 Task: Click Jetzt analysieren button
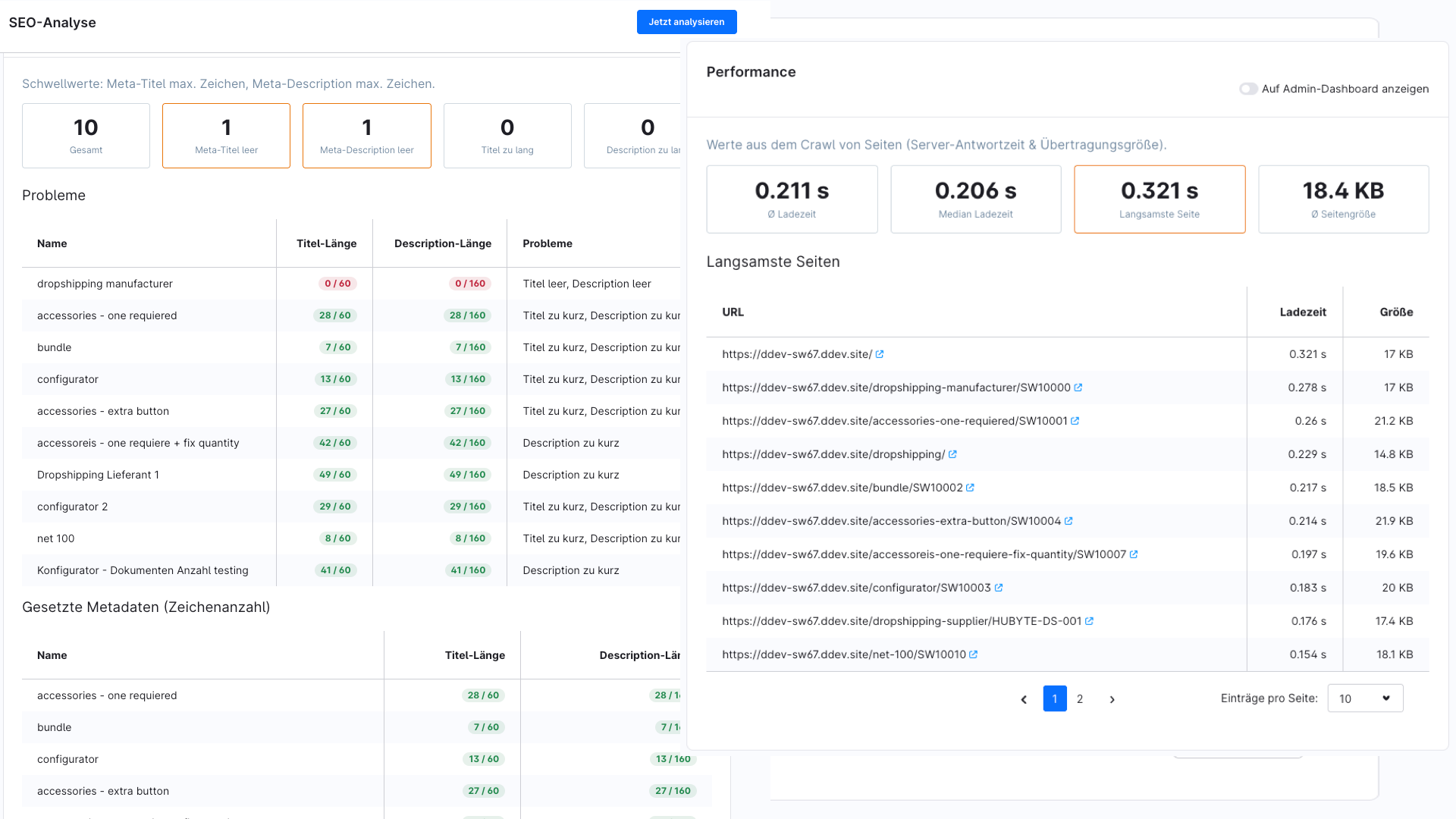(x=686, y=22)
